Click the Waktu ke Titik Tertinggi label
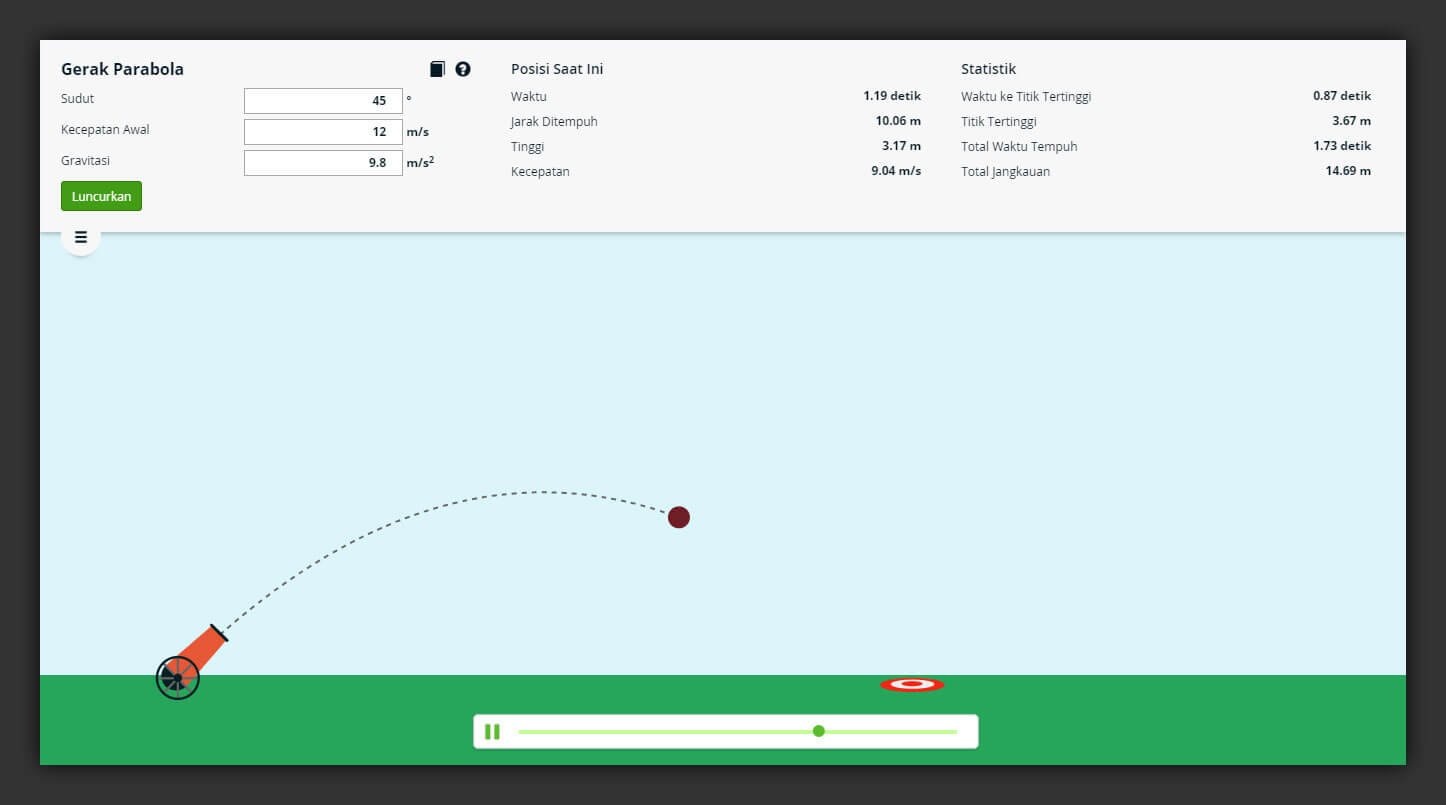 coord(1026,97)
